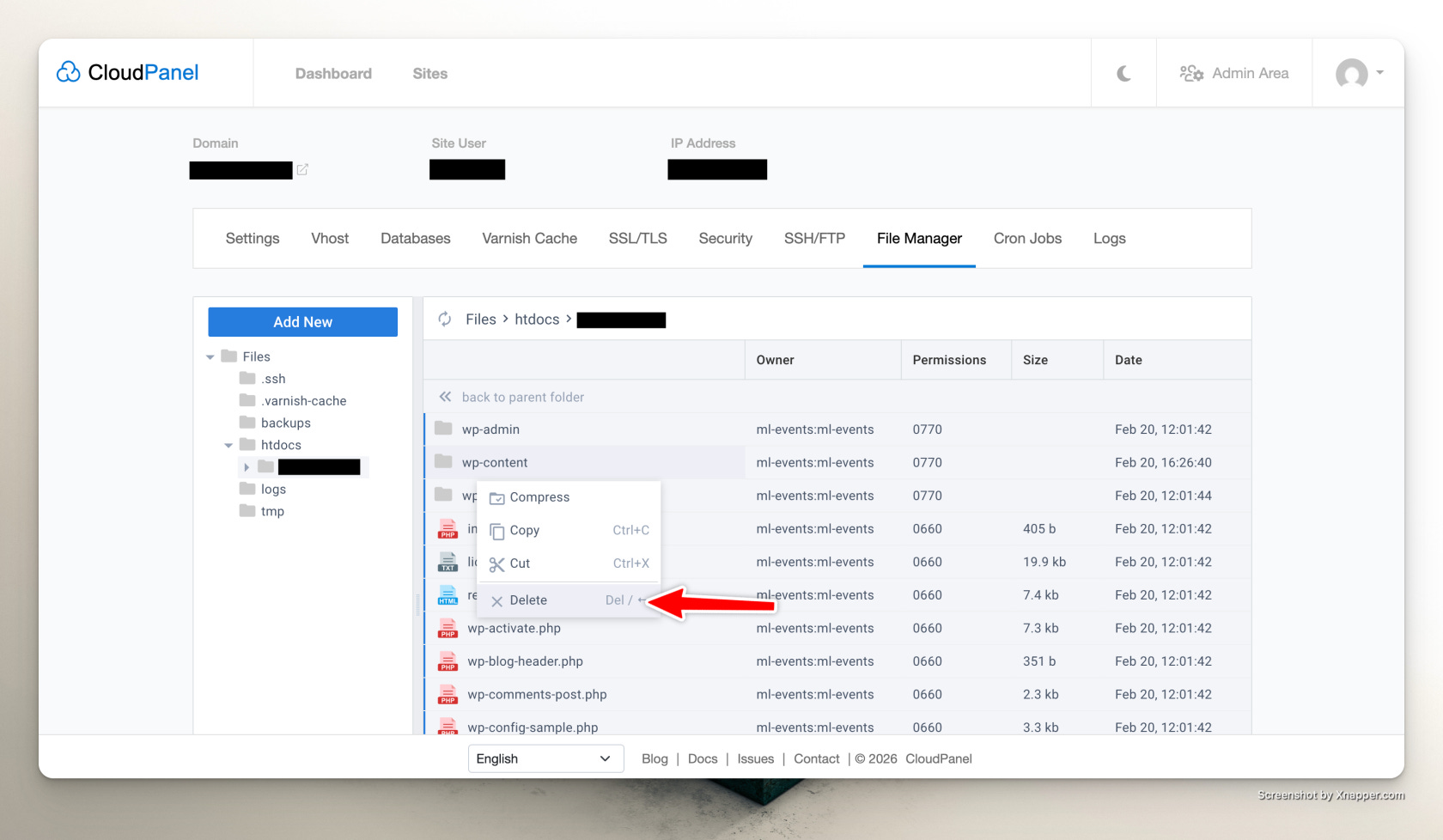Open the SSH/FTP tab

click(x=814, y=239)
